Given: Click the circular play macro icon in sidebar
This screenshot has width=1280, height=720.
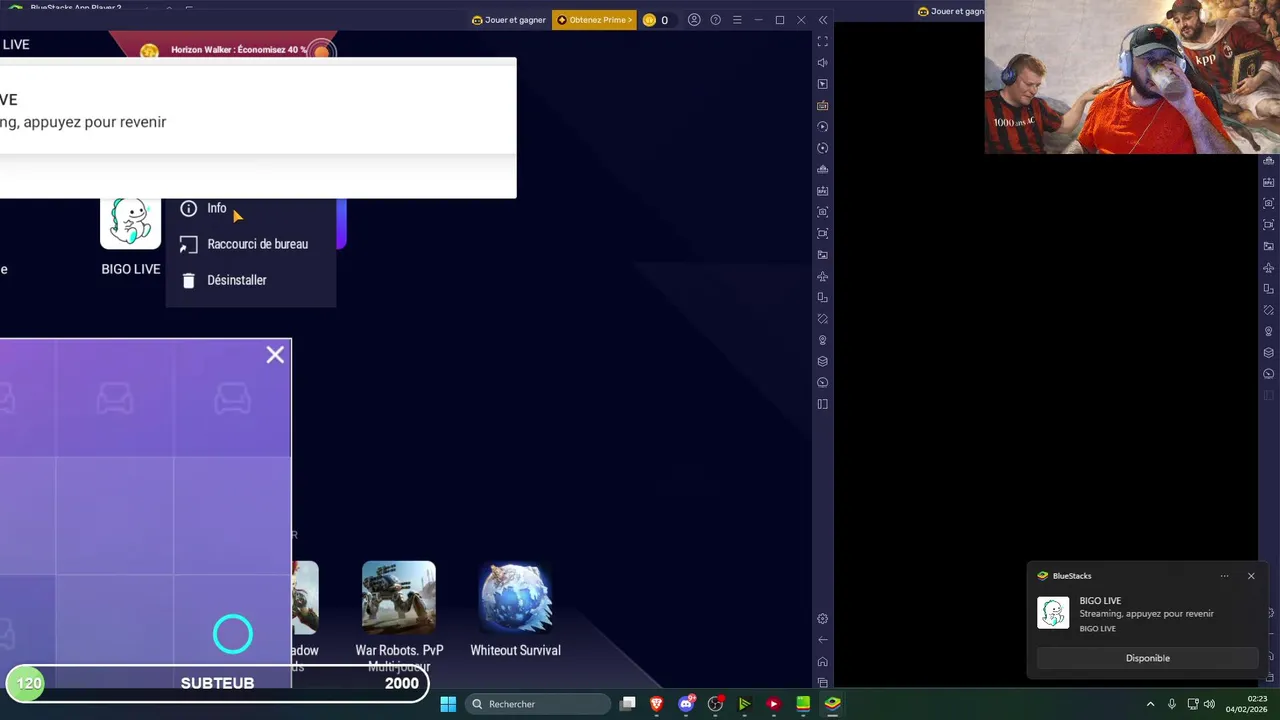Looking at the screenshot, I should click(x=822, y=127).
